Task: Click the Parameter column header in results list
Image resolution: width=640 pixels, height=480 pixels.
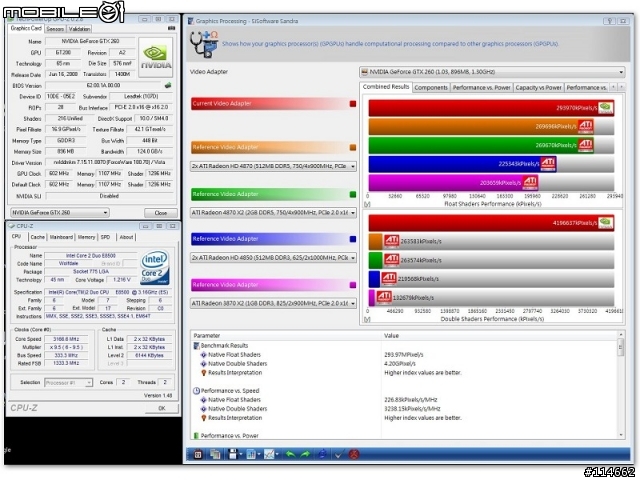Action: tap(286, 336)
